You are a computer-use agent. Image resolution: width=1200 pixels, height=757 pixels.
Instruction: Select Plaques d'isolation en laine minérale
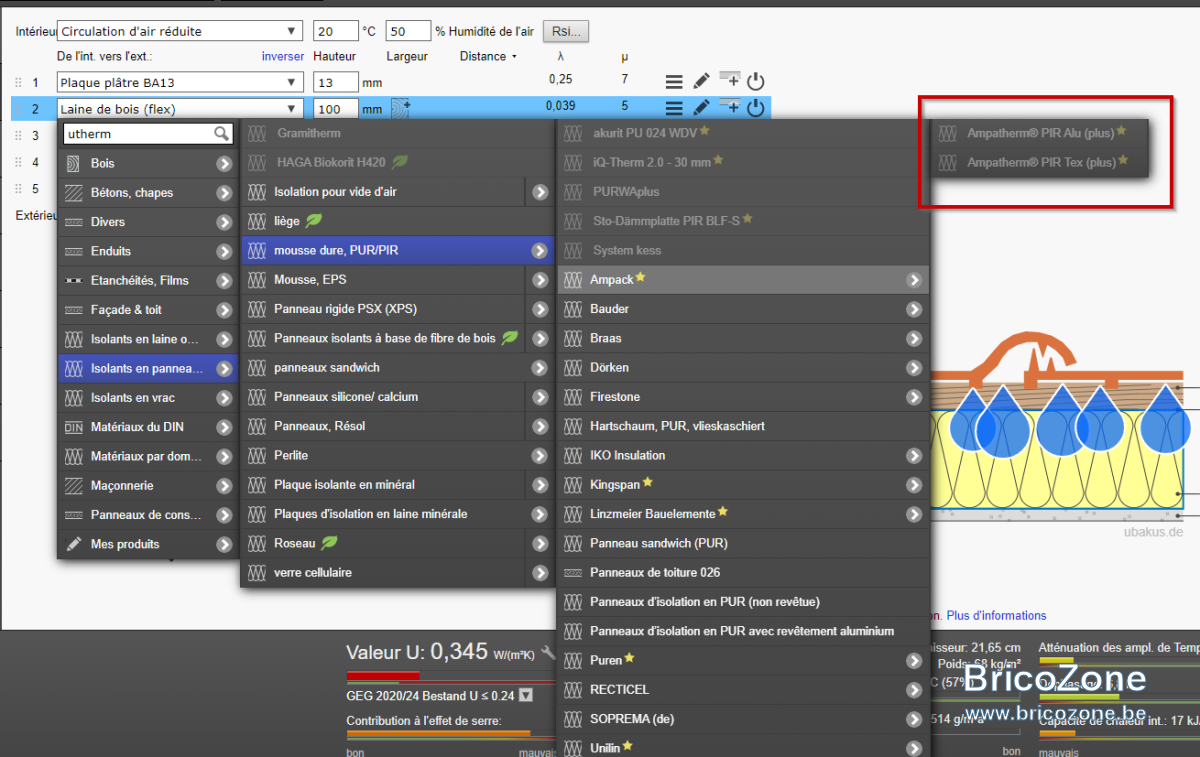coord(397,514)
